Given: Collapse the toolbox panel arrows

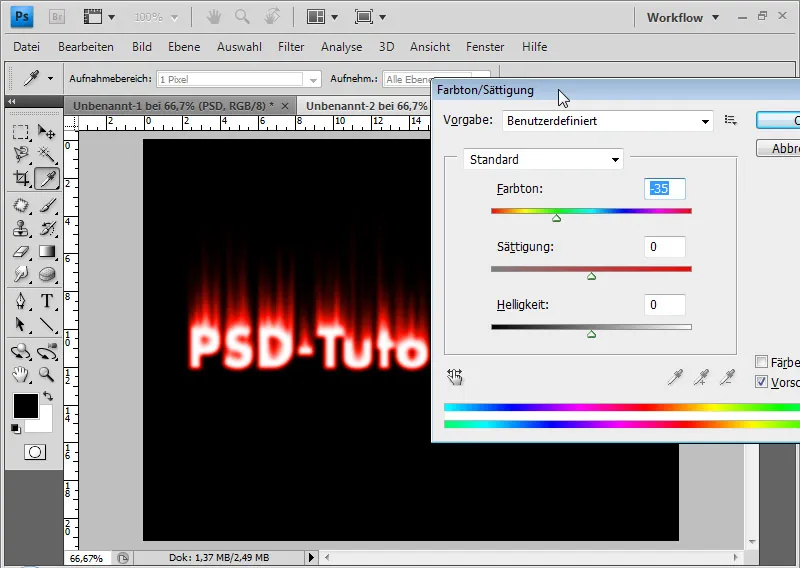Looking at the screenshot, I should coord(11,101).
